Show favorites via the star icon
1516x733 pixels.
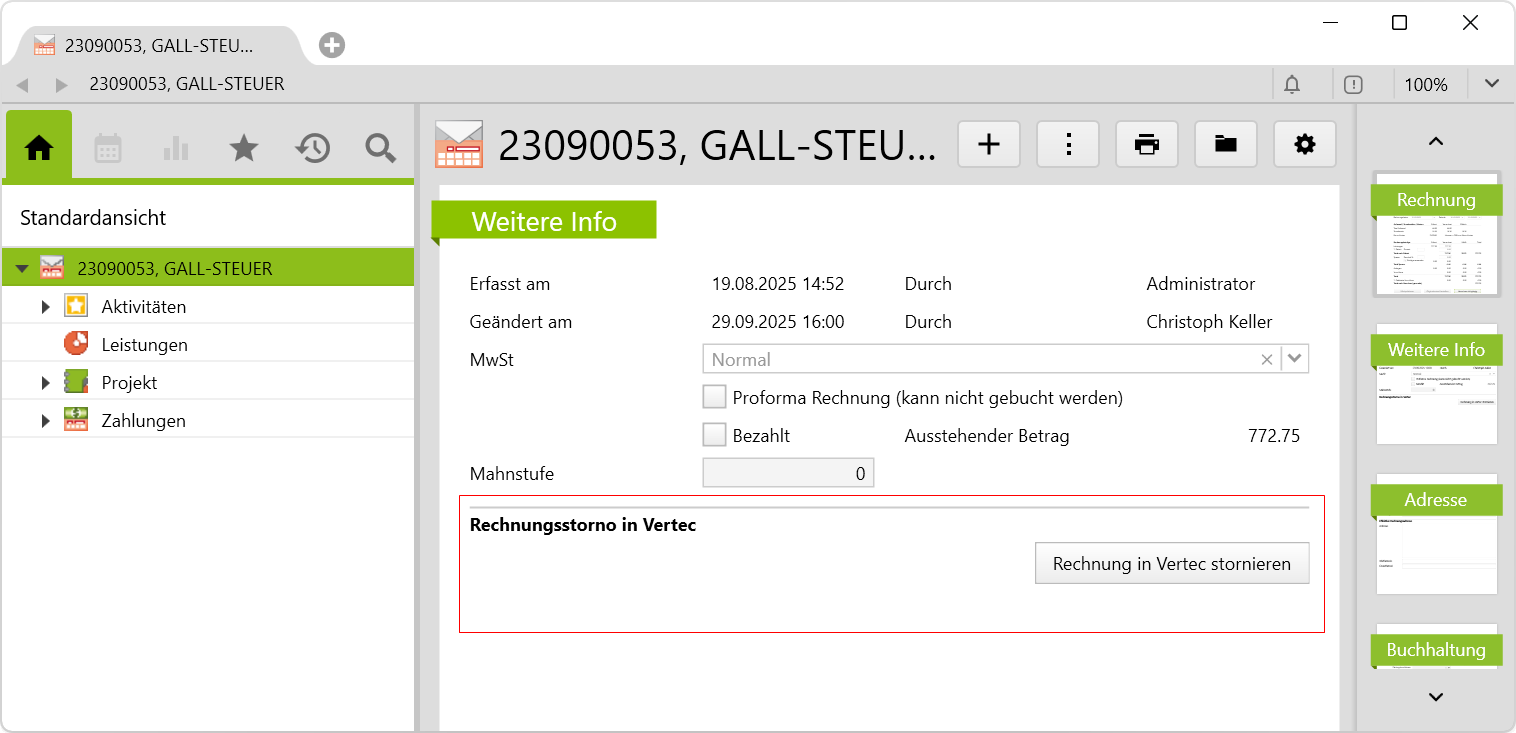(244, 148)
